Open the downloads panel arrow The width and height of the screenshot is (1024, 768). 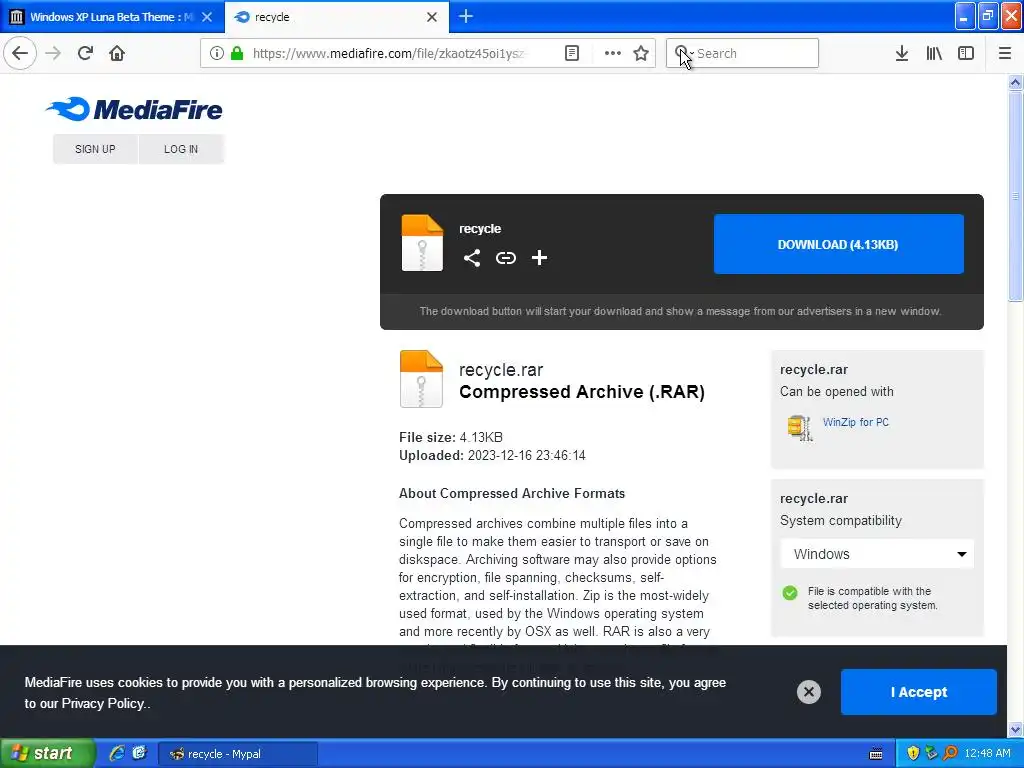902,53
